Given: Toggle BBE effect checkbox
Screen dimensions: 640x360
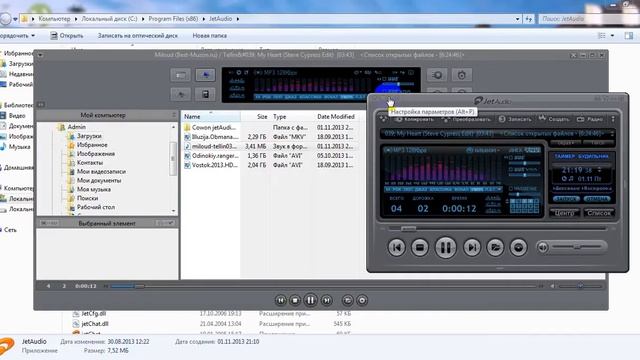Looking at the screenshot, I should coord(511,158).
